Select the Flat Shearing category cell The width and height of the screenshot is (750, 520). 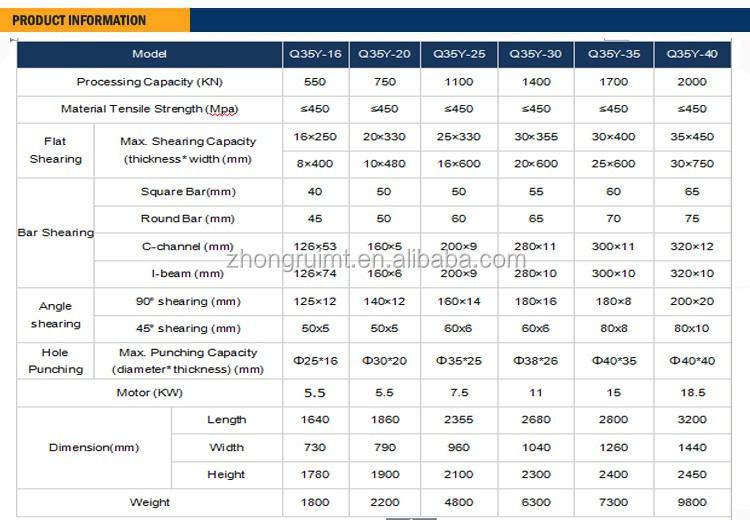pos(56,151)
